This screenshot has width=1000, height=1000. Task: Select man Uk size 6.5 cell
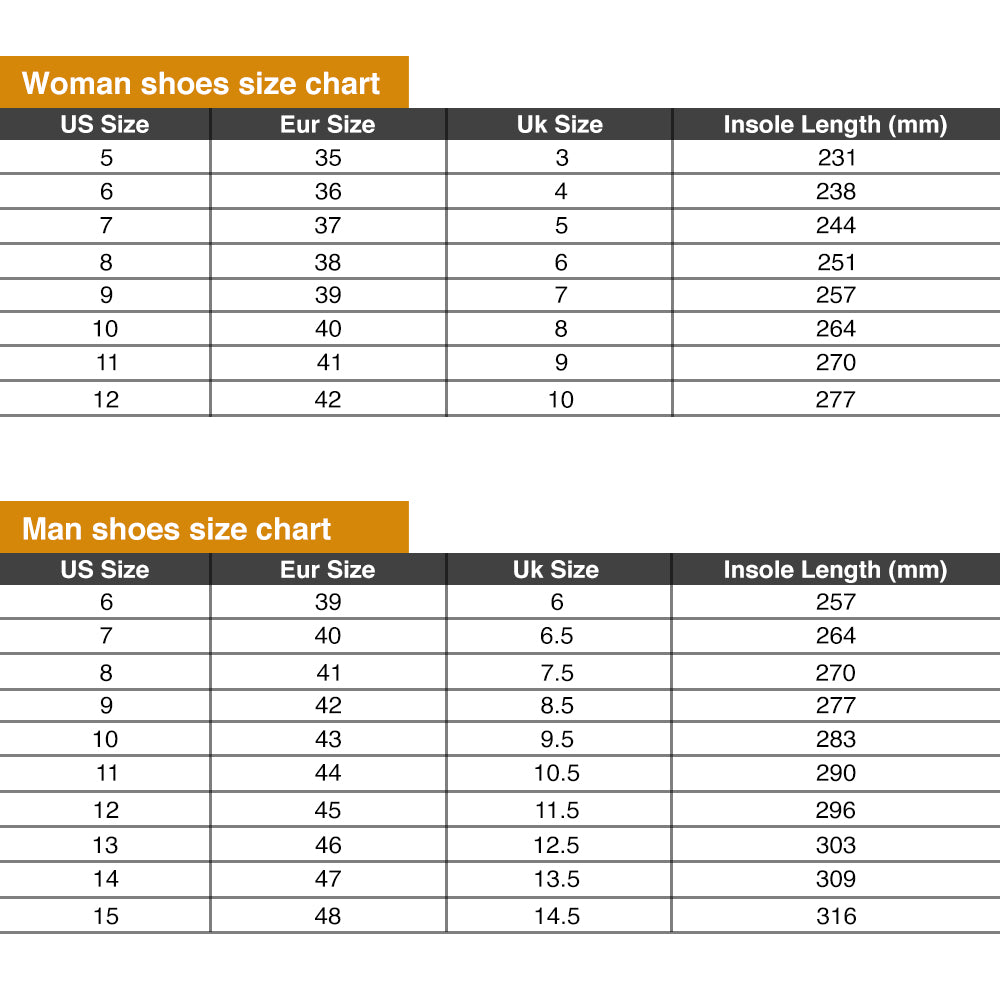(557, 636)
